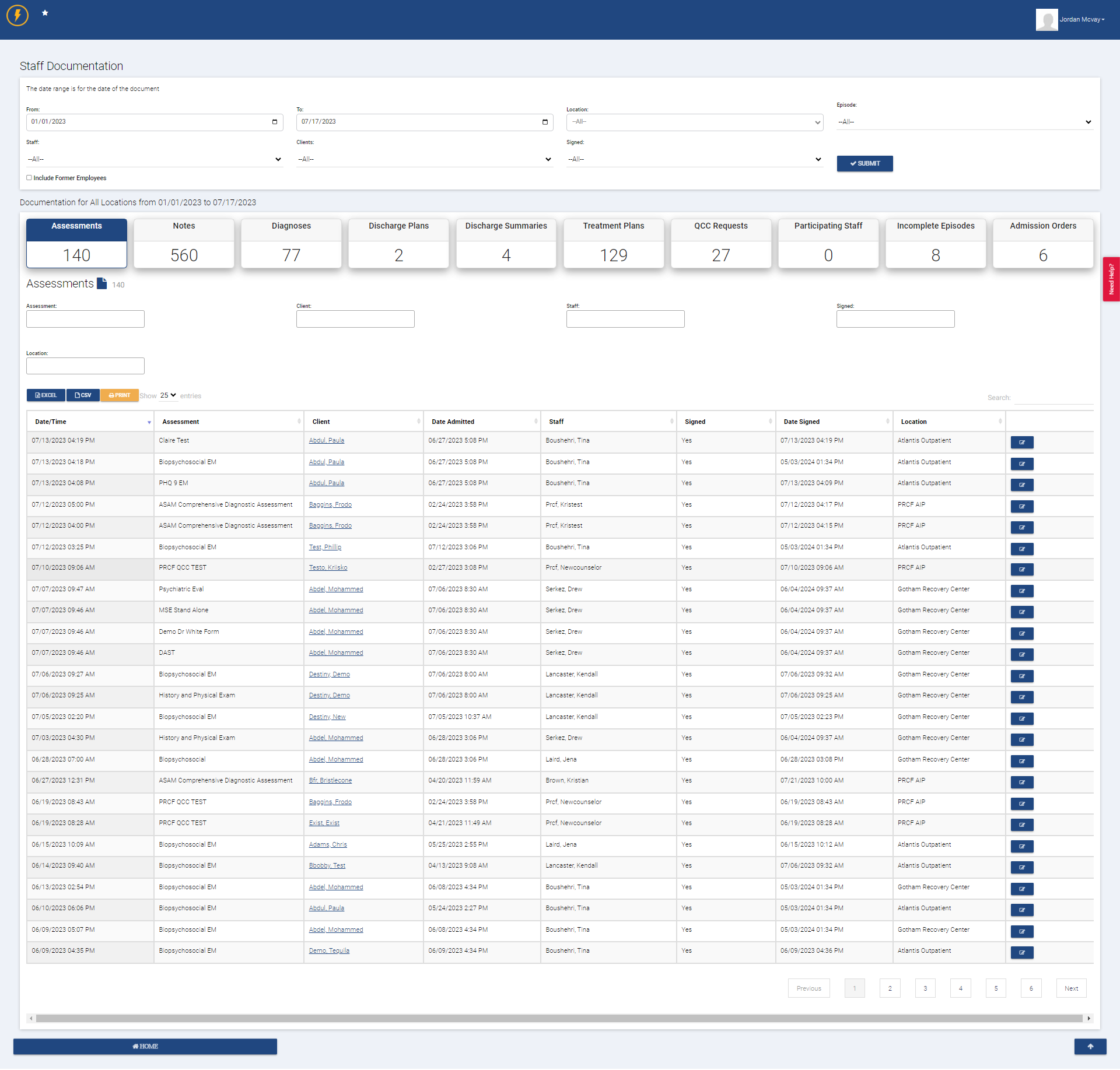This screenshot has width=1120, height=1070.
Task: Click the Next pagination button
Action: click(x=1071, y=988)
